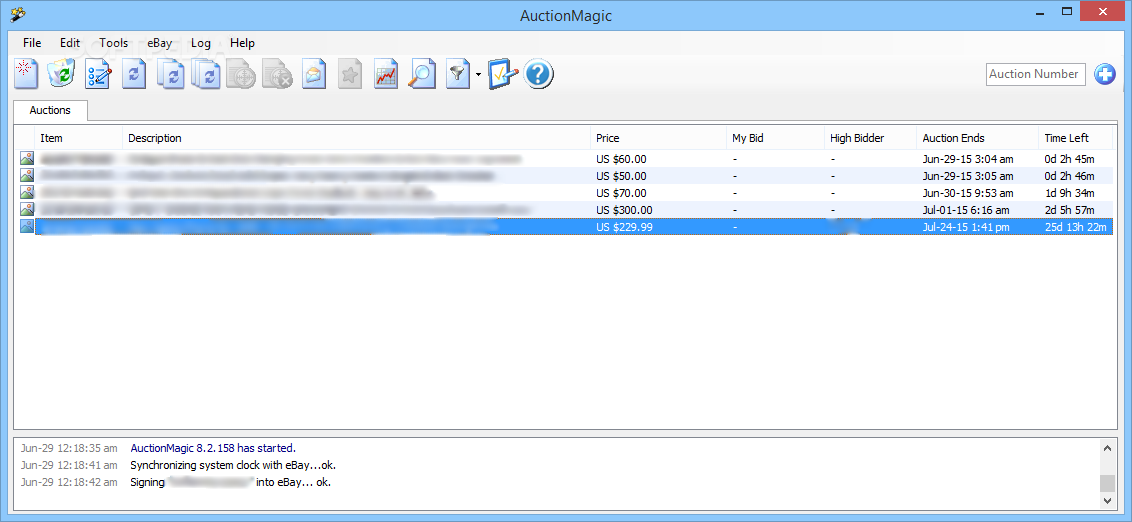Click the log panel scroll up arrow
Viewport: 1132px width, 522px height.
(x=1108, y=448)
